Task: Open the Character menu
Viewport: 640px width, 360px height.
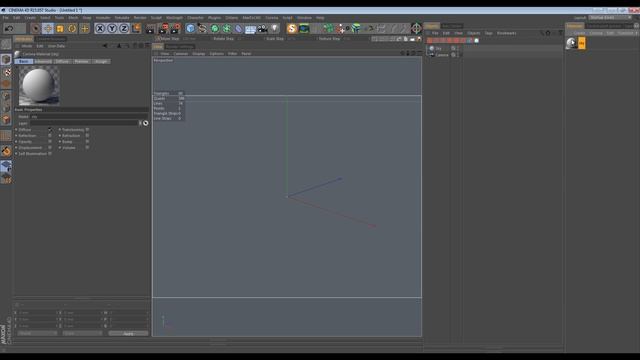Action: [x=195, y=18]
